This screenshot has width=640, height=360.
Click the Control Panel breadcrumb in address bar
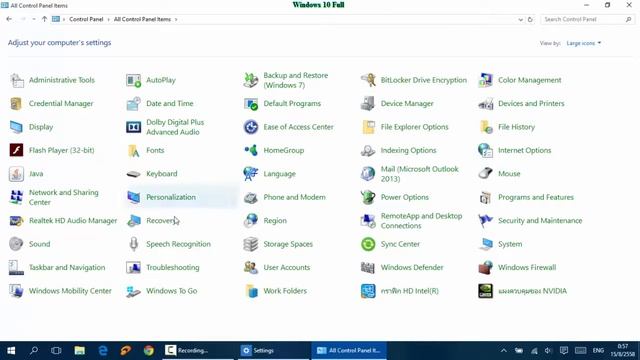[86, 19]
